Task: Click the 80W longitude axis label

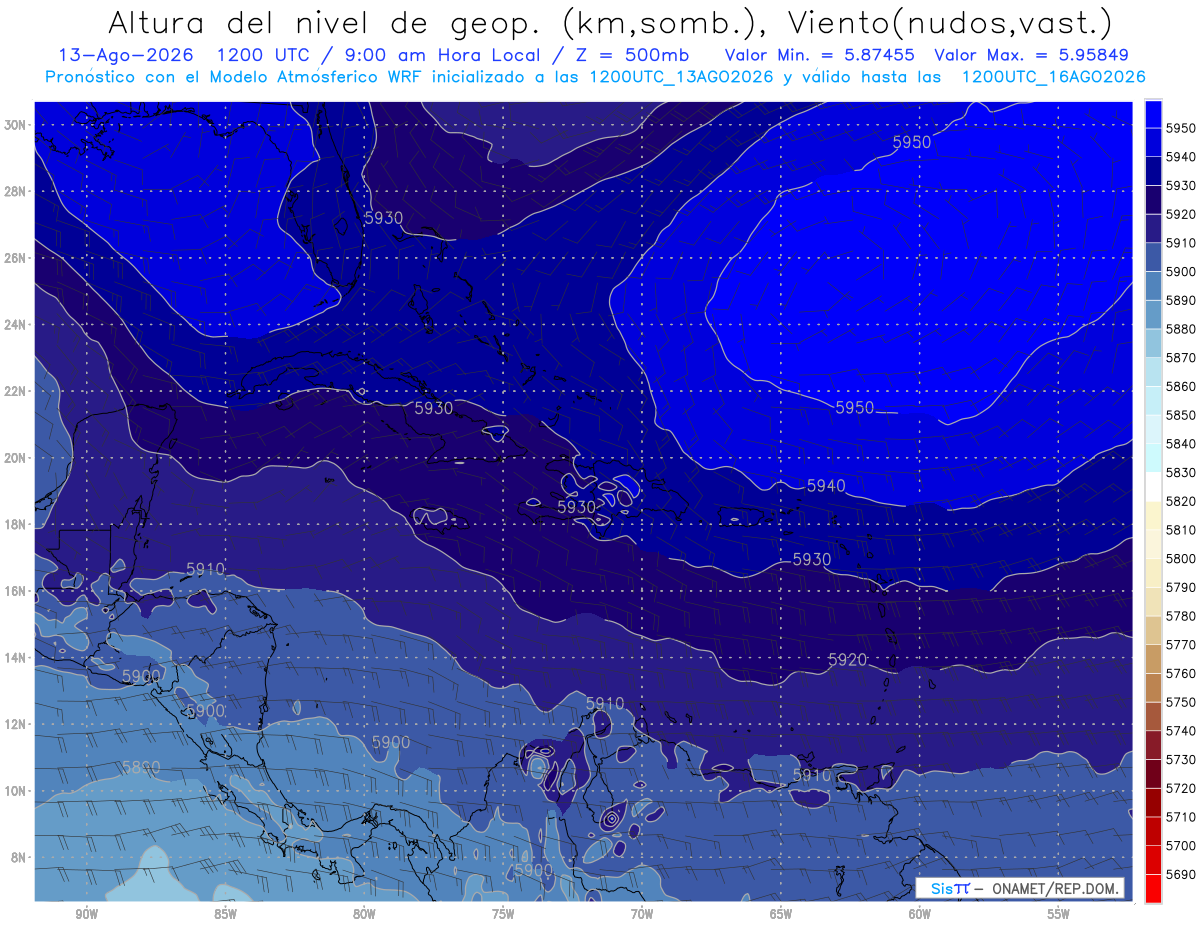Action: click(364, 914)
